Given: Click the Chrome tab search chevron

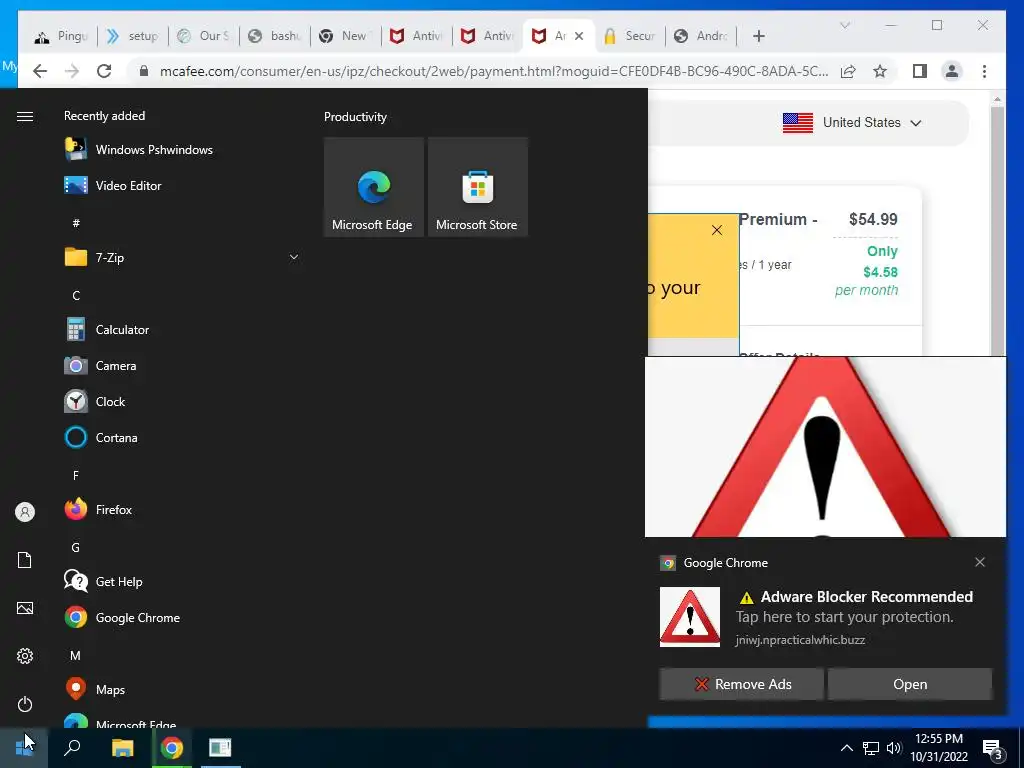Looking at the screenshot, I should coord(844,25).
